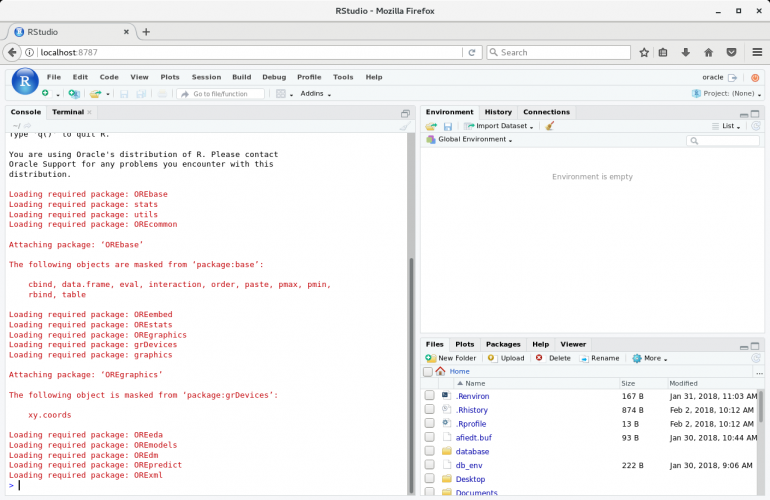Switch to the Terminal tab
The width and height of the screenshot is (770, 500).
[68, 112]
